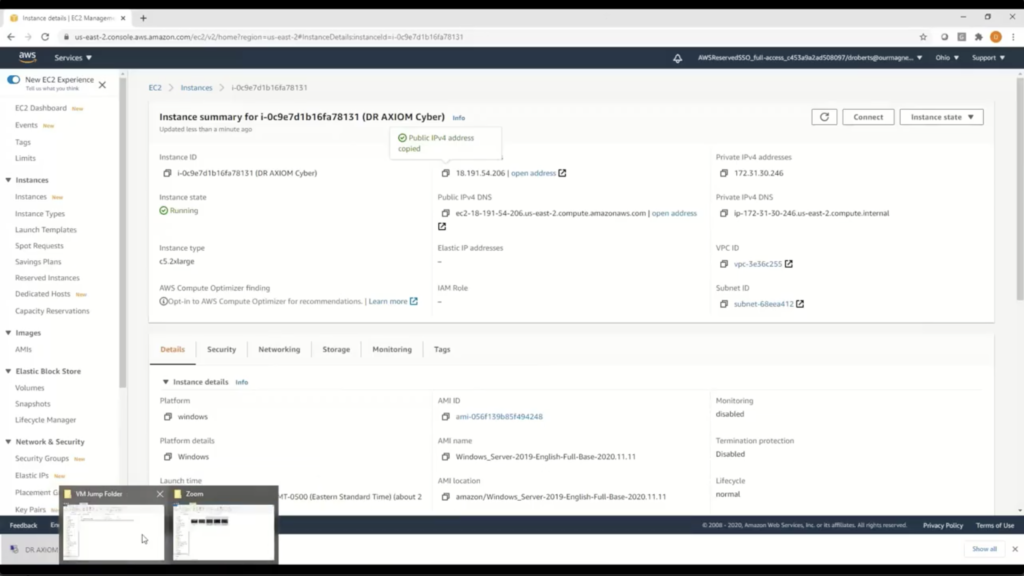The image size is (1024, 576).
Task: Switch to the Tags tab
Action: click(x=442, y=349)
